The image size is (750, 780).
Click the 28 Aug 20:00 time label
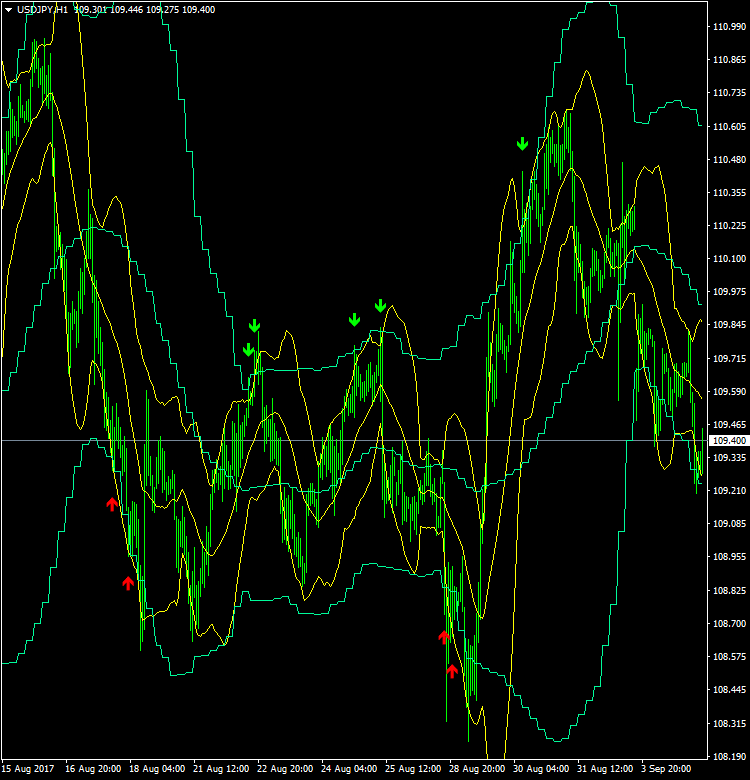tap(477, 769)
